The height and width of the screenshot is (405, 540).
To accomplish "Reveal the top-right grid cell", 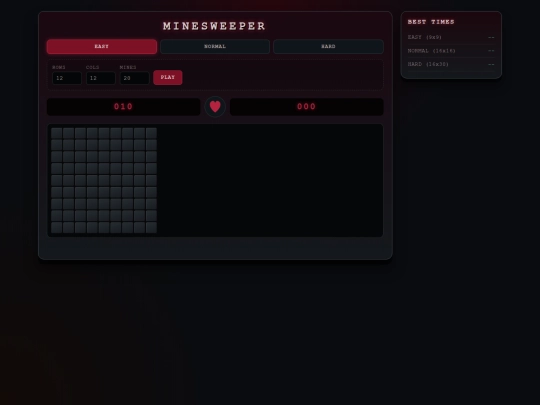I will pyautogui.click(x=151, y=133).
